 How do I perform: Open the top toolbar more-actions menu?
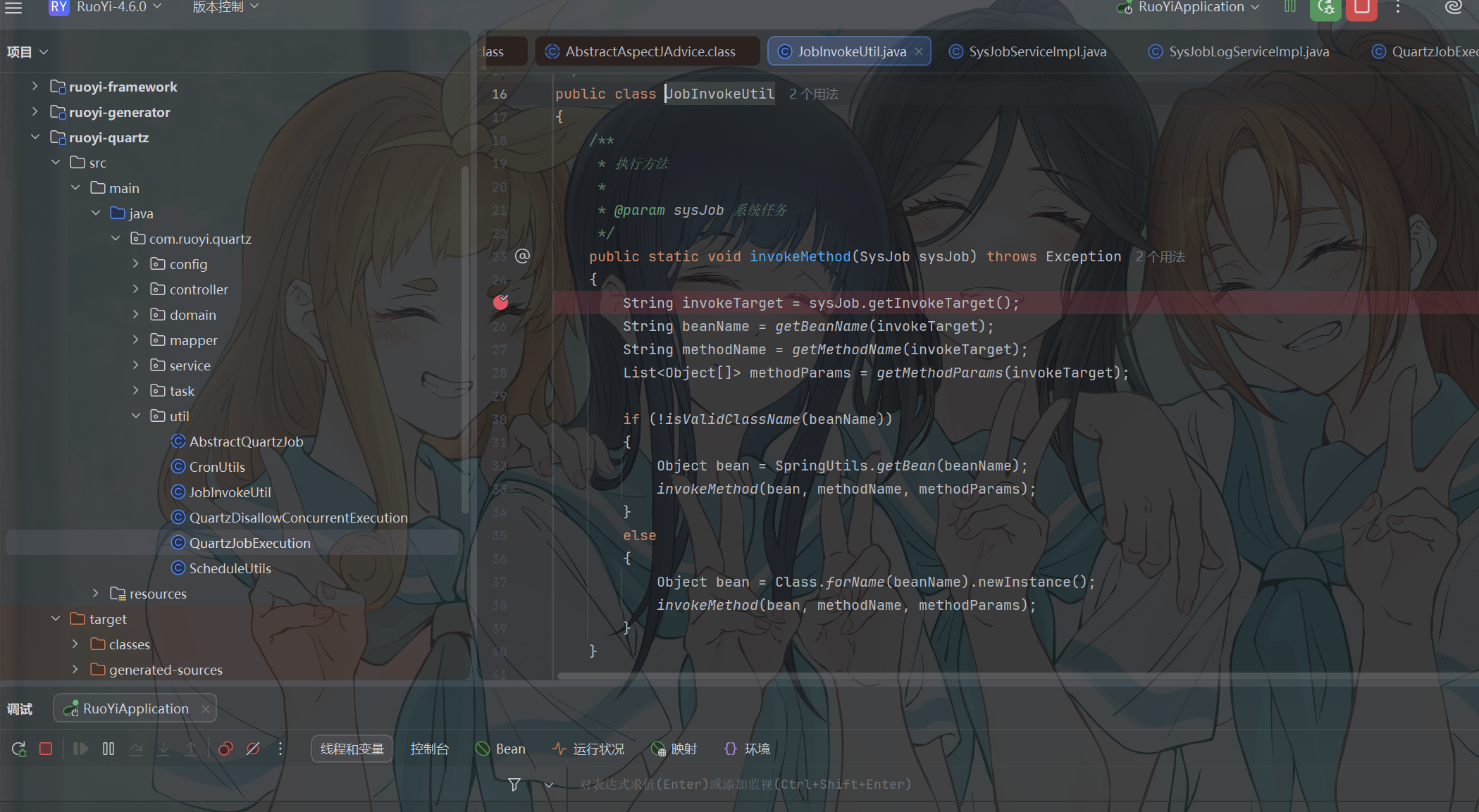1398,8
